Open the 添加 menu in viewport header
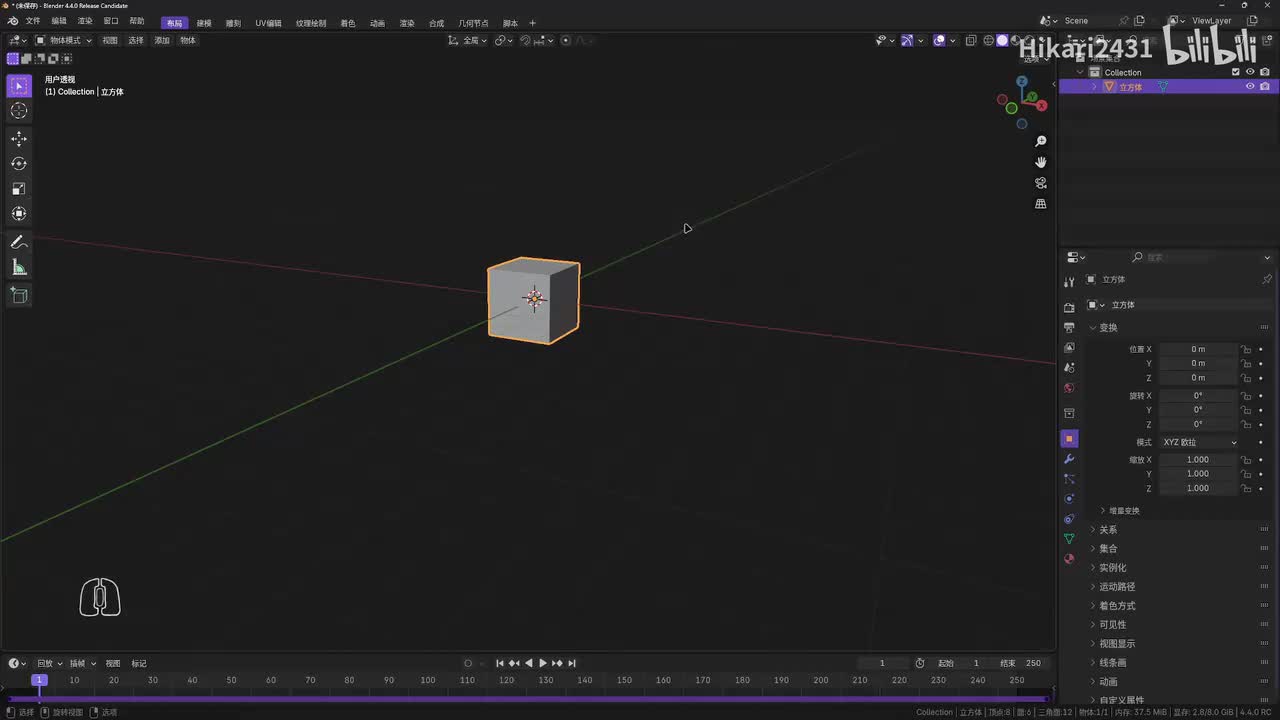 point(162,40)
